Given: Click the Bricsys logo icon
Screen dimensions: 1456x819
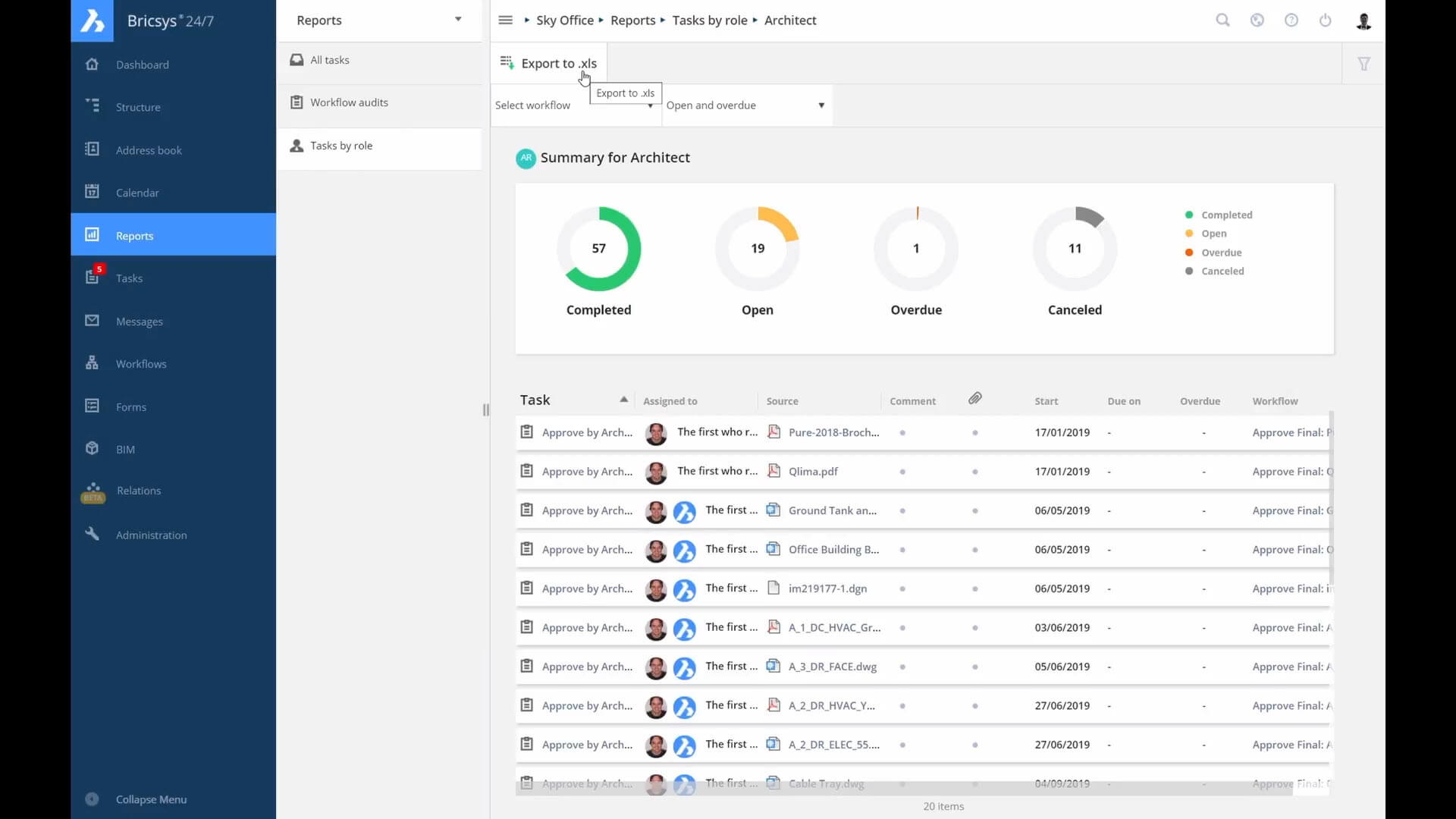Looking at the screenshot, I should pos(93,20).
